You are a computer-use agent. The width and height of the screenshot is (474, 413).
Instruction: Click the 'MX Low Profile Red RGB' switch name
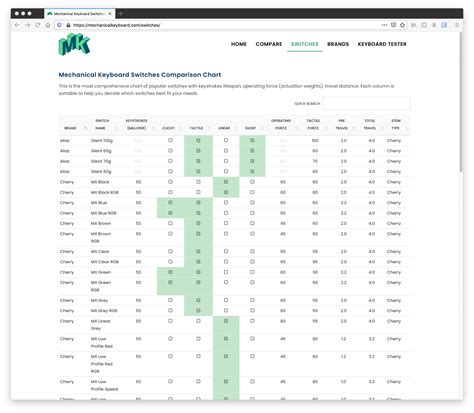pos(102,364)
